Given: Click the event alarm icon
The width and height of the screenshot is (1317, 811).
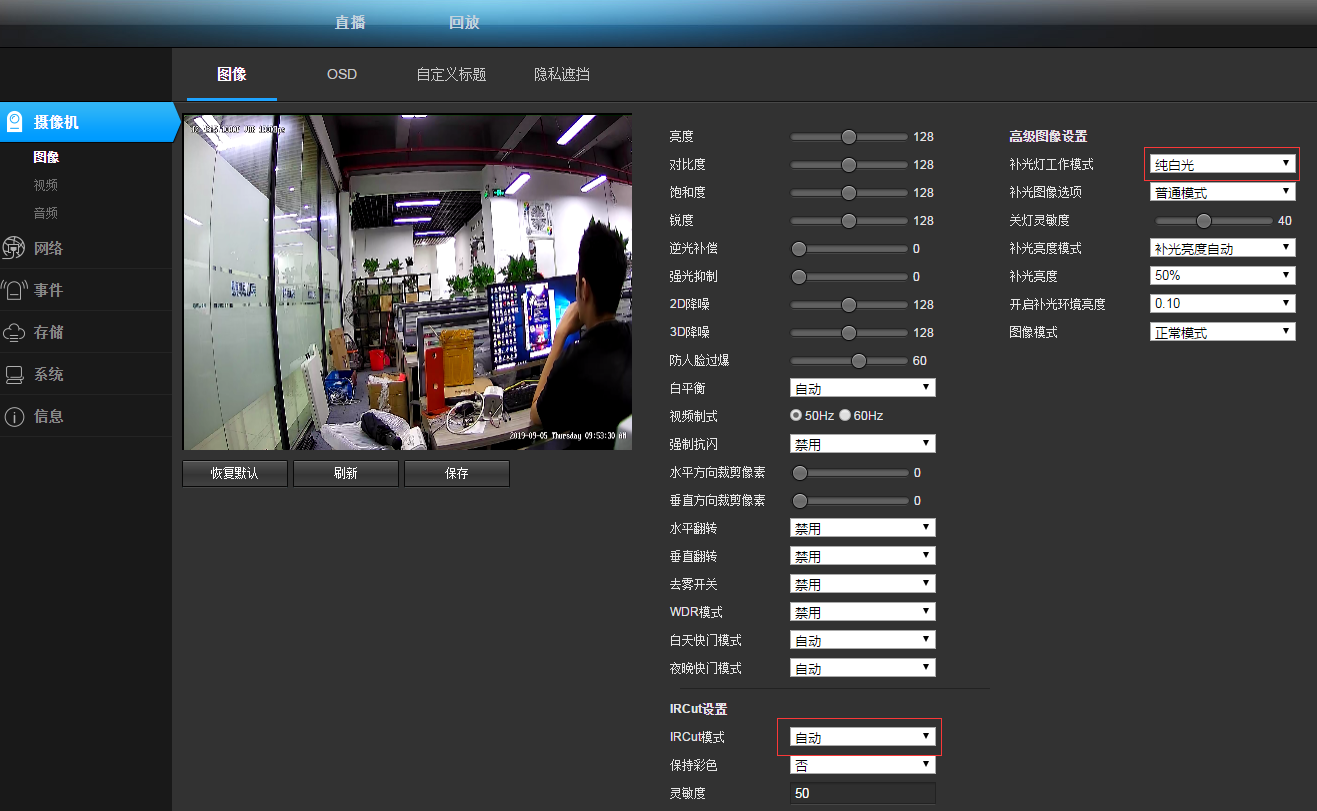Looking at the screenshot, I should tap(14, 290).
